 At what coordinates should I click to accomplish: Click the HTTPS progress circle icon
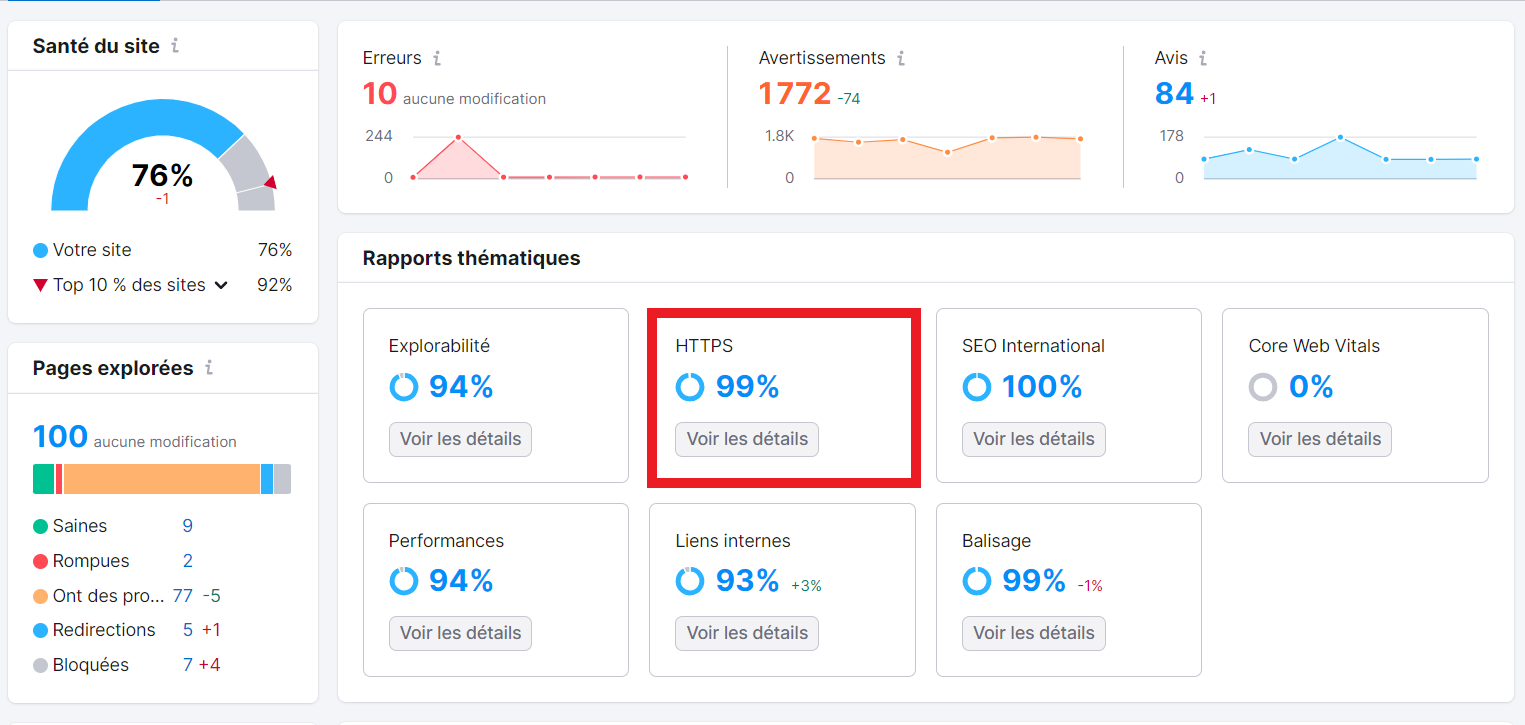tap(691, 387)
